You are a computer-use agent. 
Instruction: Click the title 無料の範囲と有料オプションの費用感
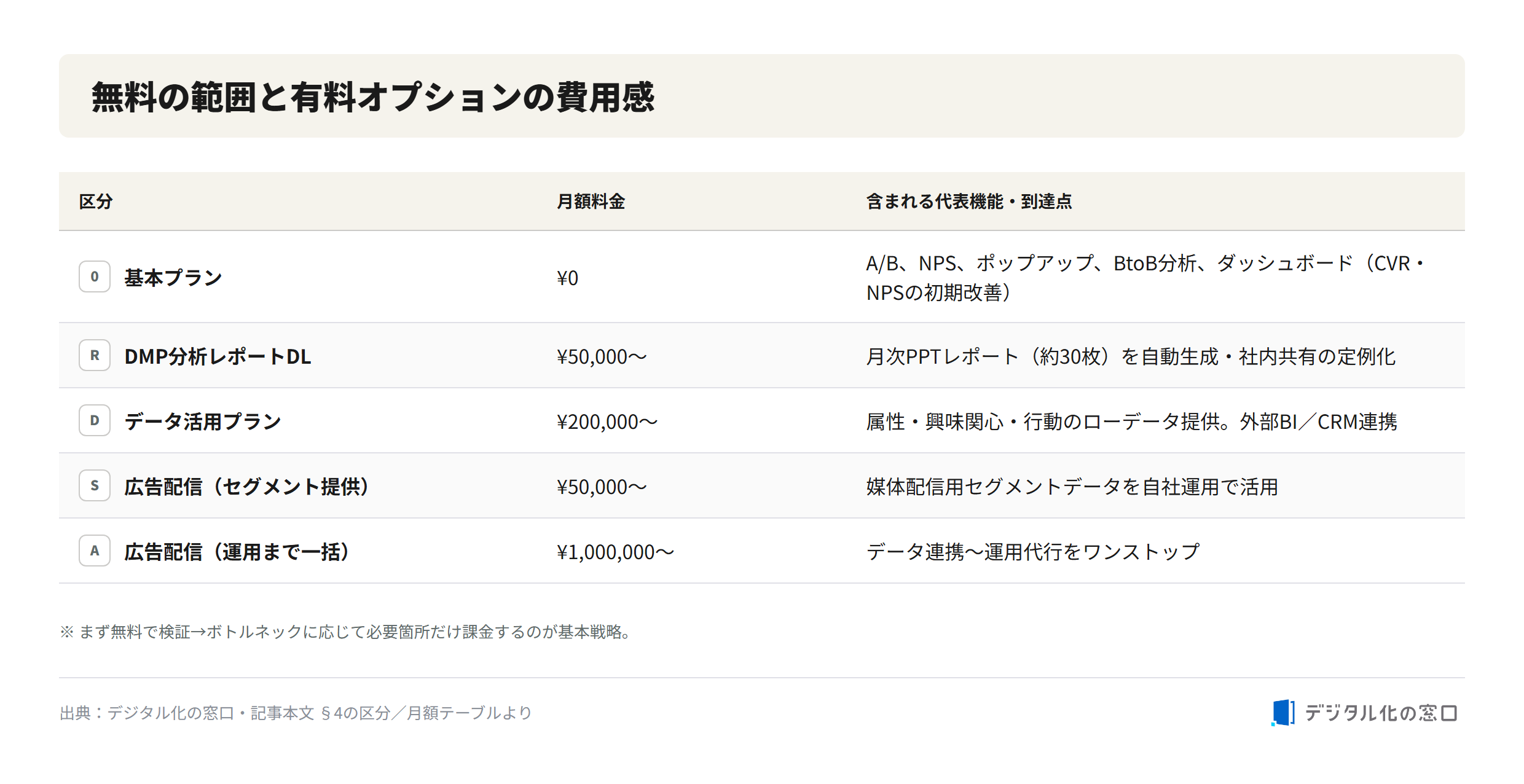373,97
